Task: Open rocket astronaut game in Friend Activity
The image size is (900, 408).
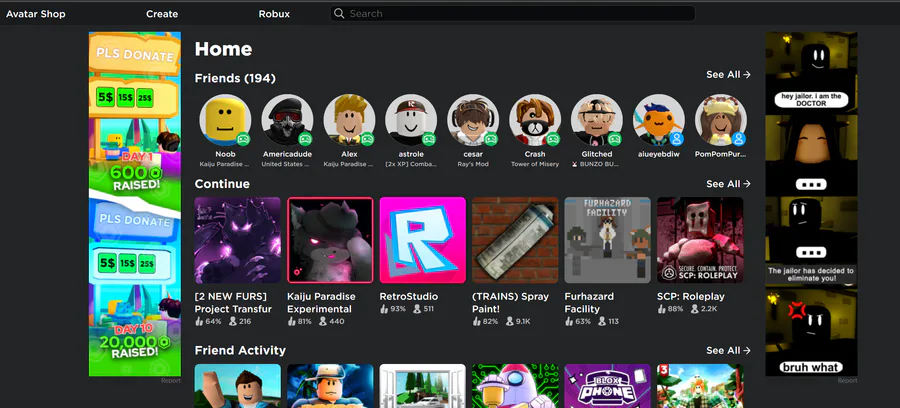Action: click(x=515, y=386)
